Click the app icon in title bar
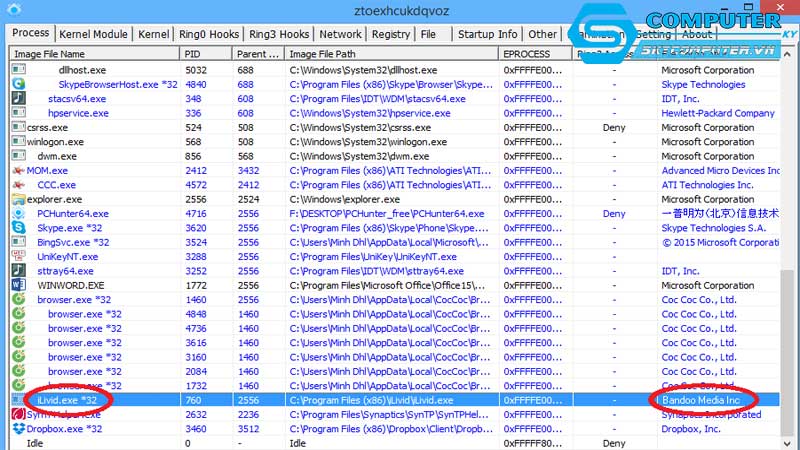Viewport: 800px width, 450px height. pos(14,9)
